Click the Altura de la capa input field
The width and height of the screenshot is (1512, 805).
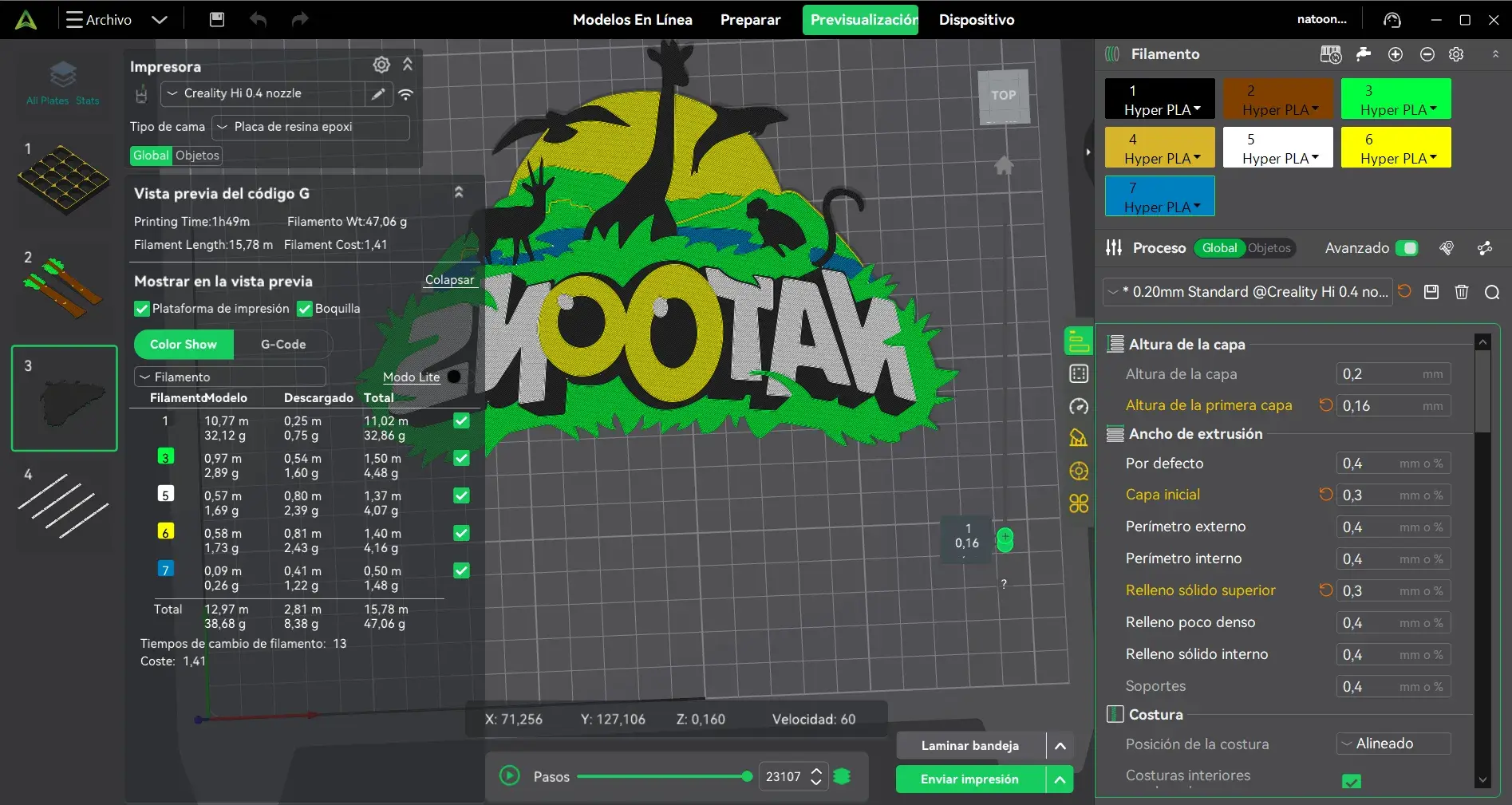1393,374
